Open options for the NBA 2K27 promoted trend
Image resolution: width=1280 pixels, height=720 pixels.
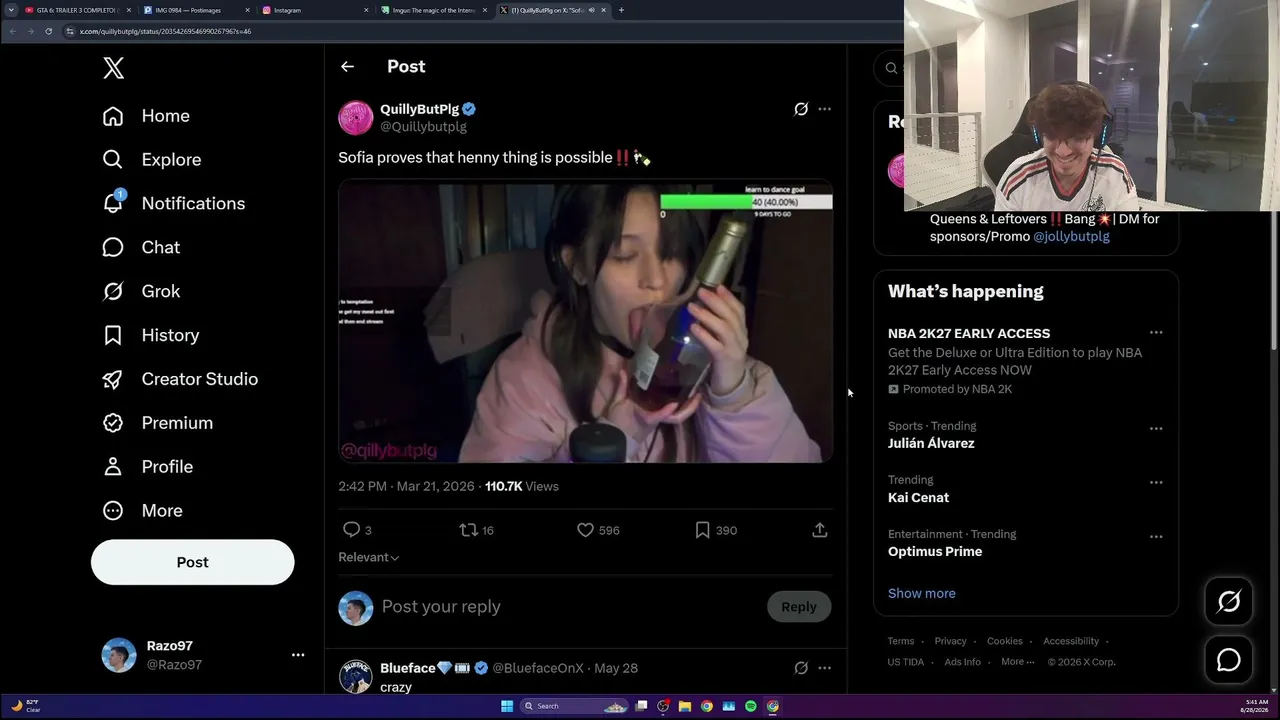point(1156,333)
